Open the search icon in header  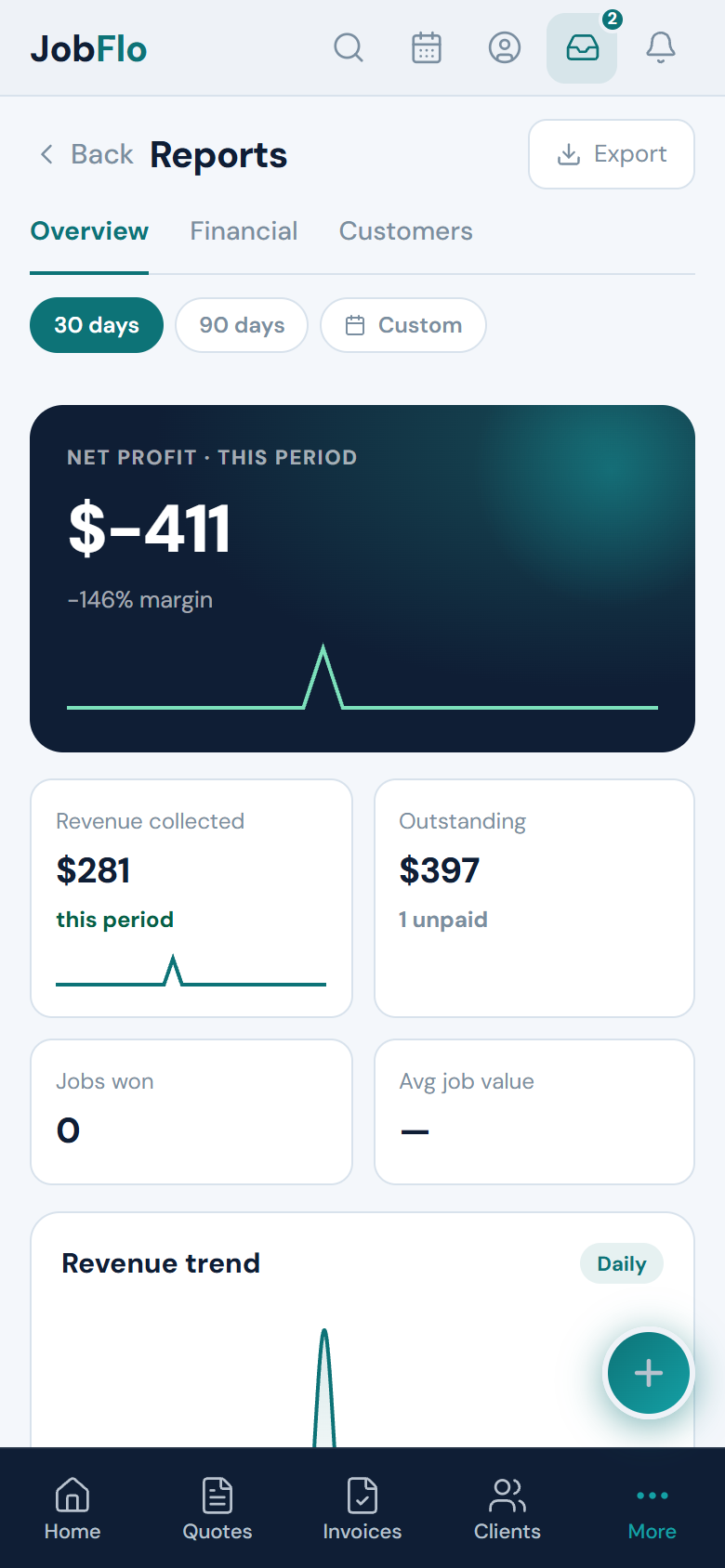tap(349, 47)
